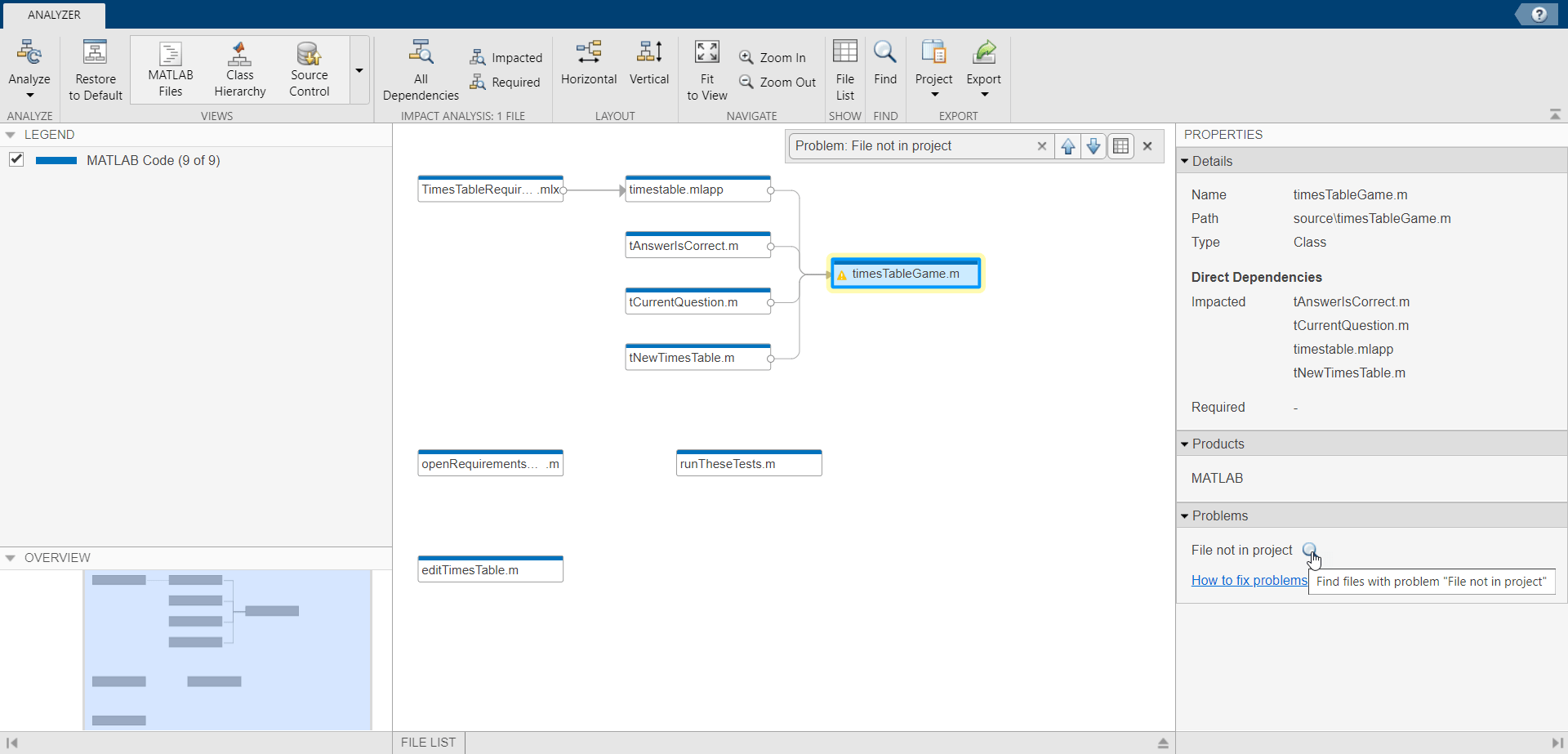Click the MATLAB Code legend color swatch
The width and height of the screenshot is (1568, 754).
point(56,160)
